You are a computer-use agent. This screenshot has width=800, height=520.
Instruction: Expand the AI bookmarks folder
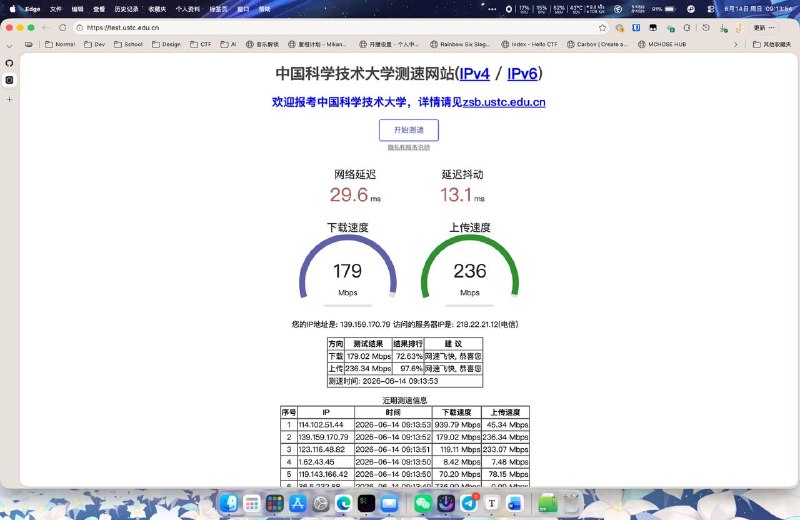[228, 44]
